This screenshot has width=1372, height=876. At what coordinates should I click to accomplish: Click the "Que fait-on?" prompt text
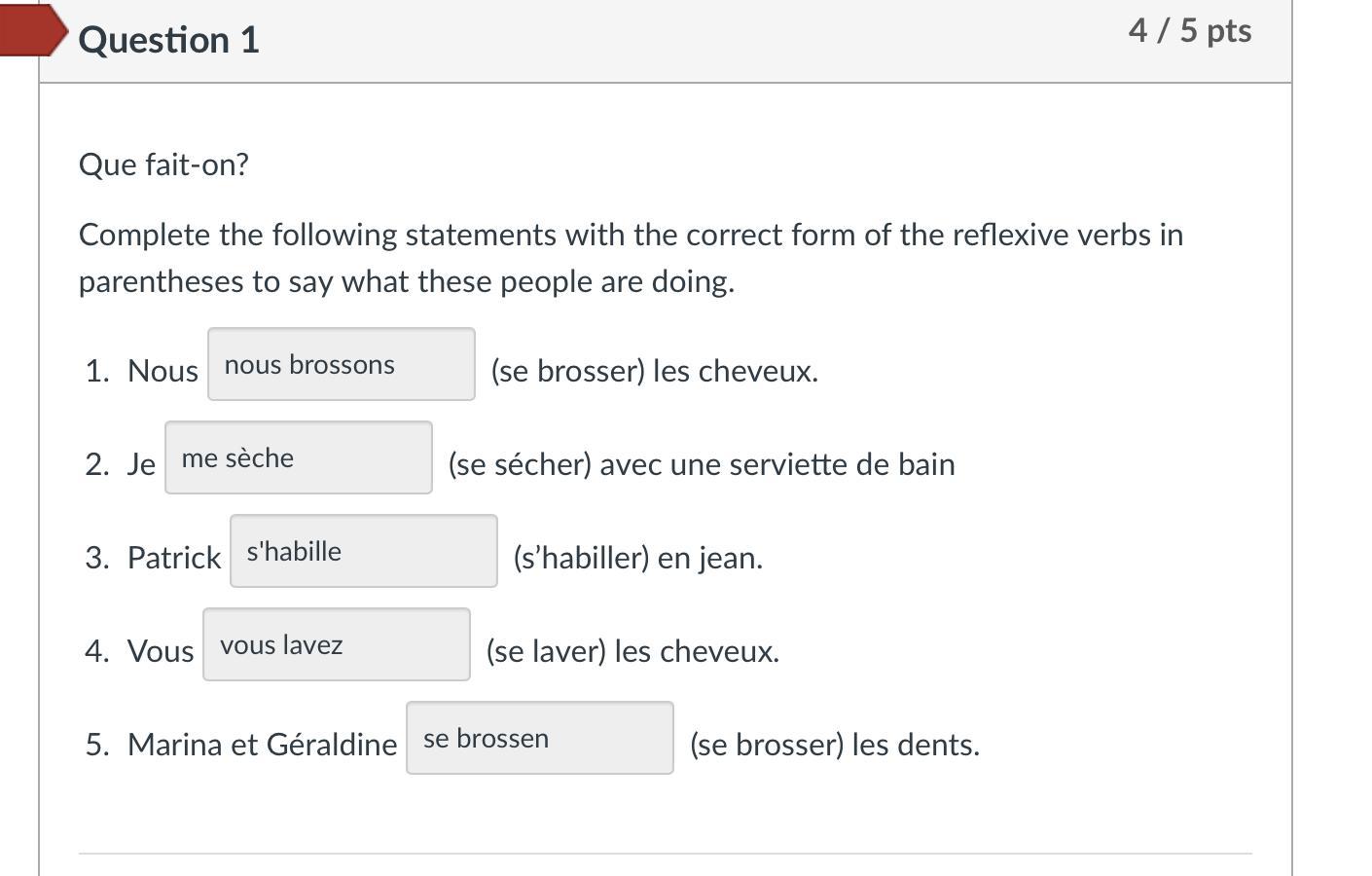[163, 164]
